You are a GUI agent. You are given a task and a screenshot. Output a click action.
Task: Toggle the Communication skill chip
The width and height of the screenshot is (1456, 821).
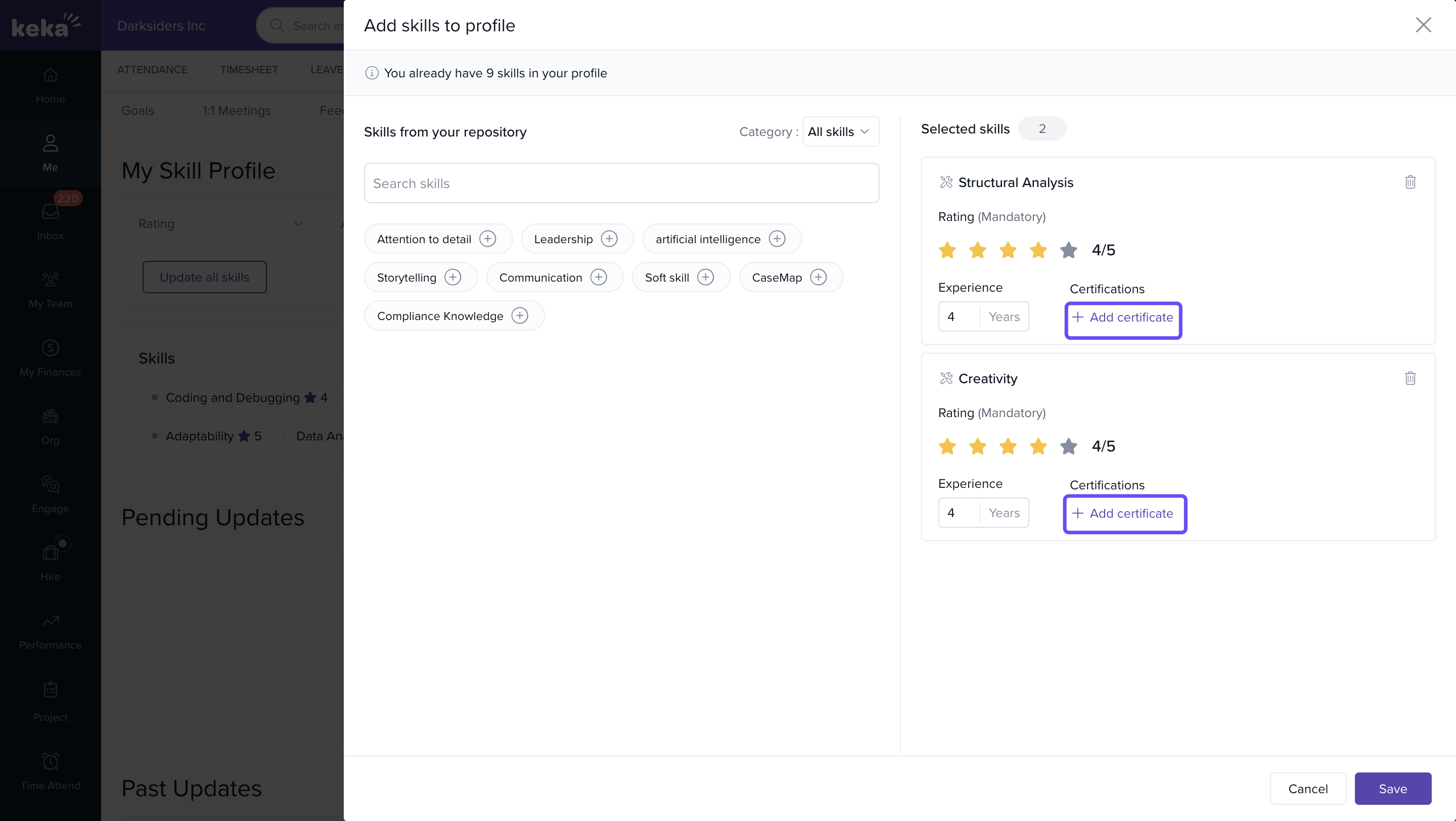(540, 278)
